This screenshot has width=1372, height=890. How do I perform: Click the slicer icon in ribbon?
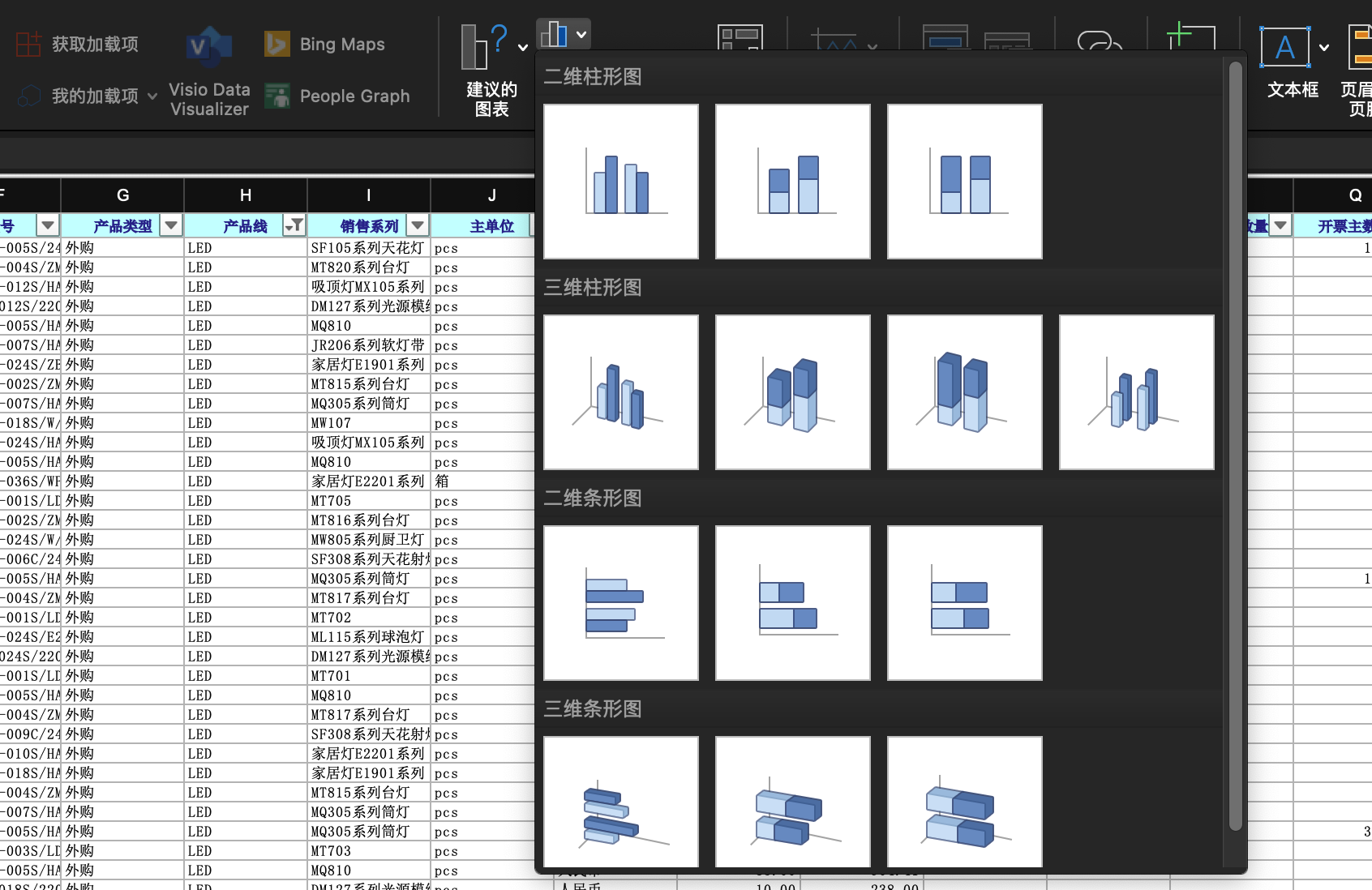(945, 37)
